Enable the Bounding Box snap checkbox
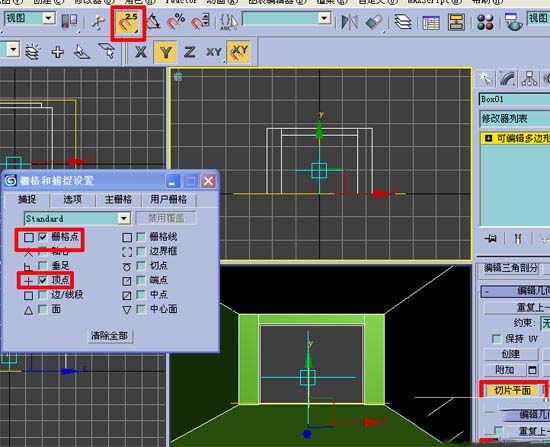The width and height of the screenshot is (550, 447). 141,251
